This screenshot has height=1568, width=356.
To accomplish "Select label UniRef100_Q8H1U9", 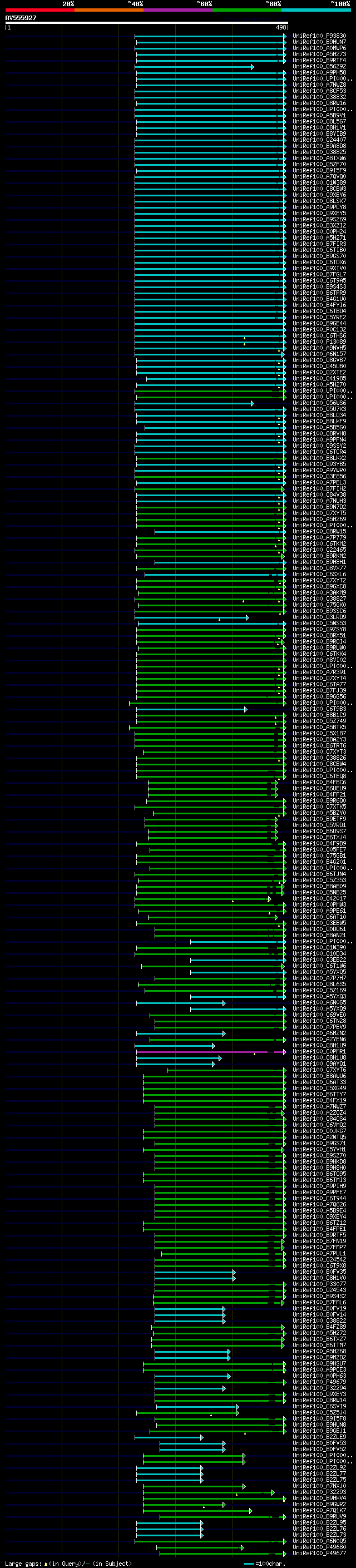I will pyautogui.click(x=319, y=1045).
